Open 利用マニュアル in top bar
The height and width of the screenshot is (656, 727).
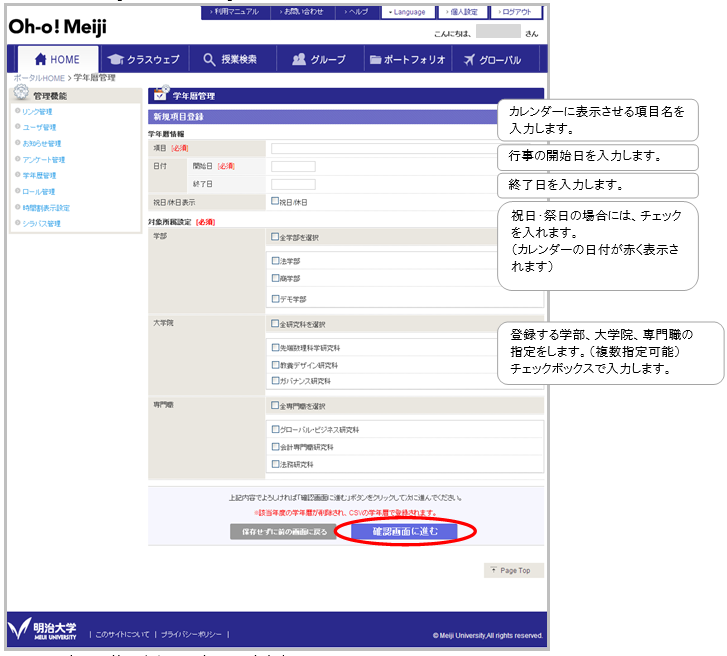point(235,12)
